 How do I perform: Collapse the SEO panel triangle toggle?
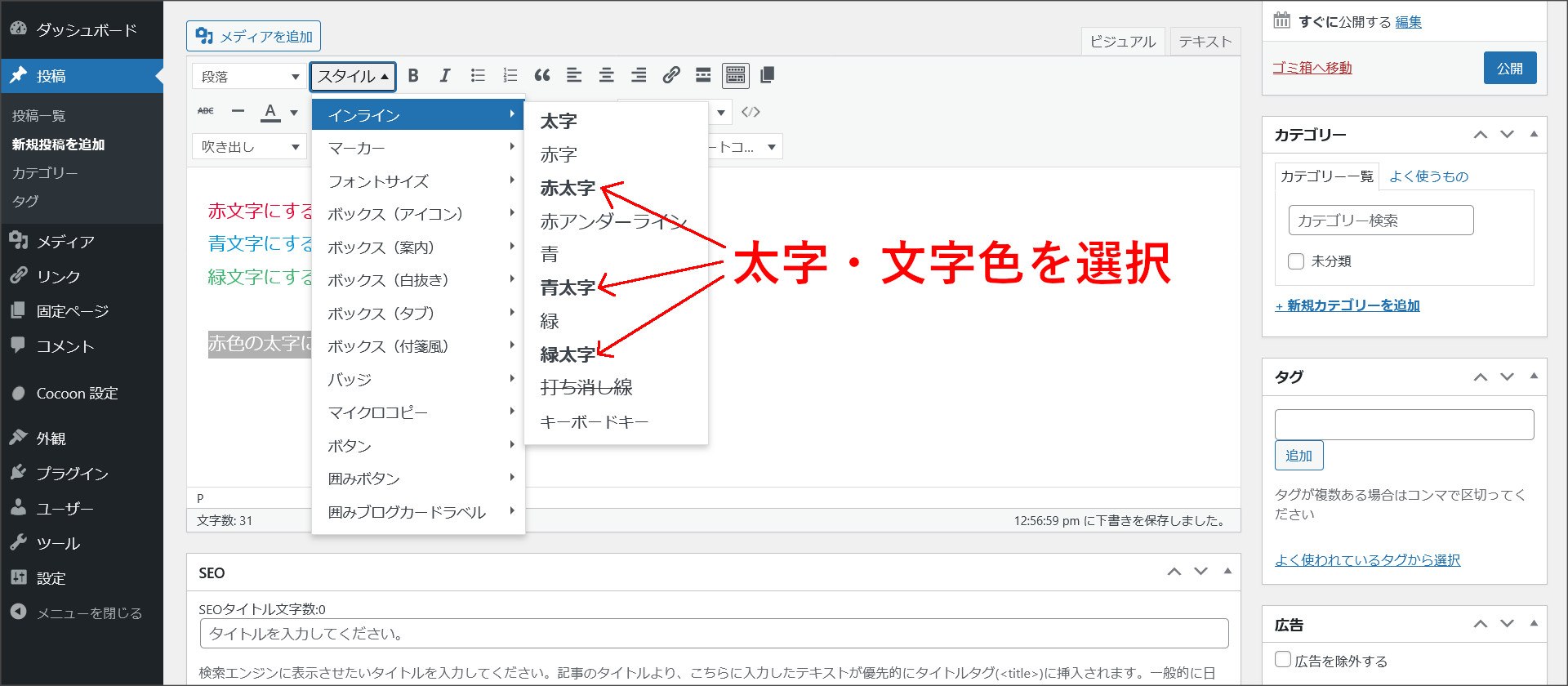tap(1227, 571)
